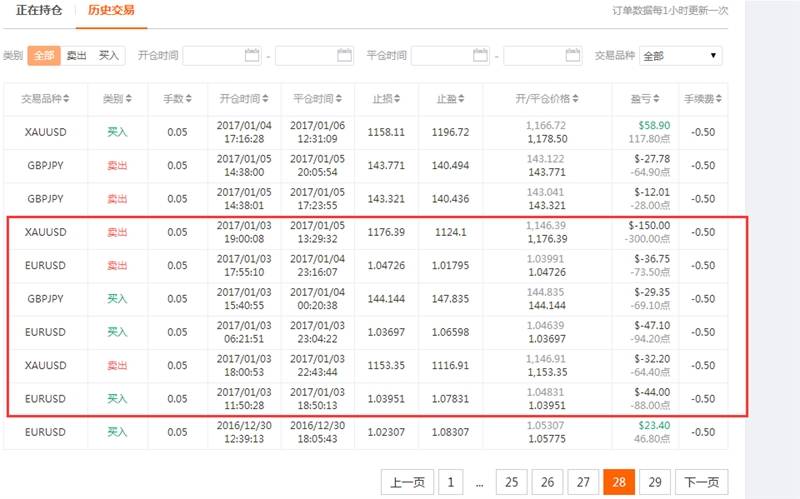Sort table by 开仓时间 column
Image resolution: width=800 pixels, height=499 pixels.
coord(244,99)
